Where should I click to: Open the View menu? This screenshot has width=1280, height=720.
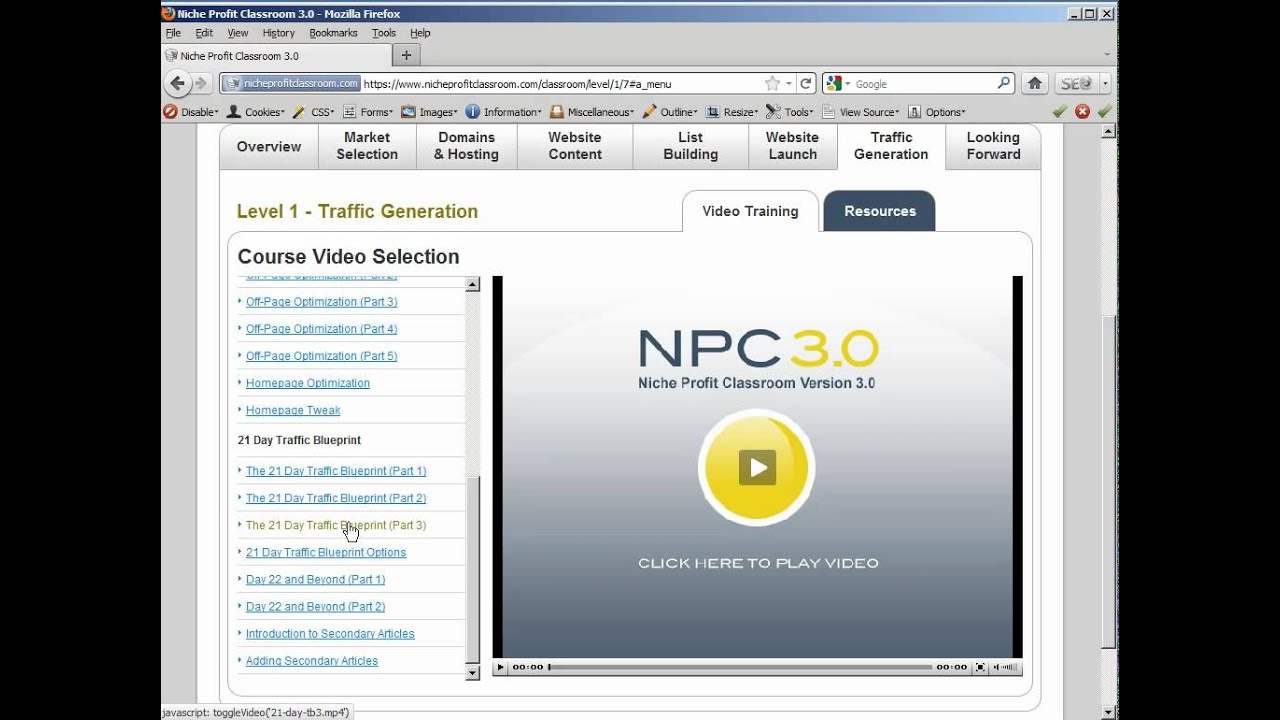click(237, 33)
